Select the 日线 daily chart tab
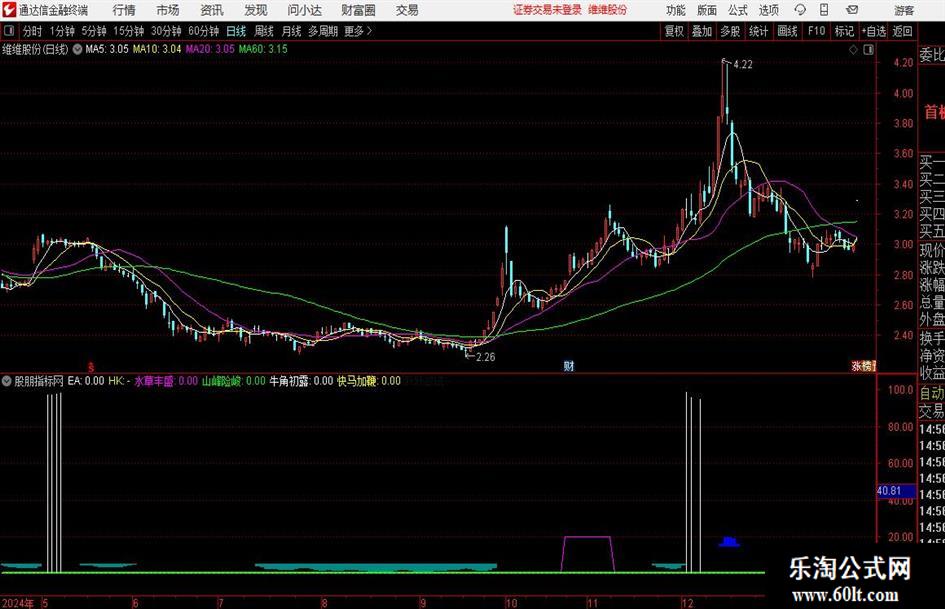 236,31
